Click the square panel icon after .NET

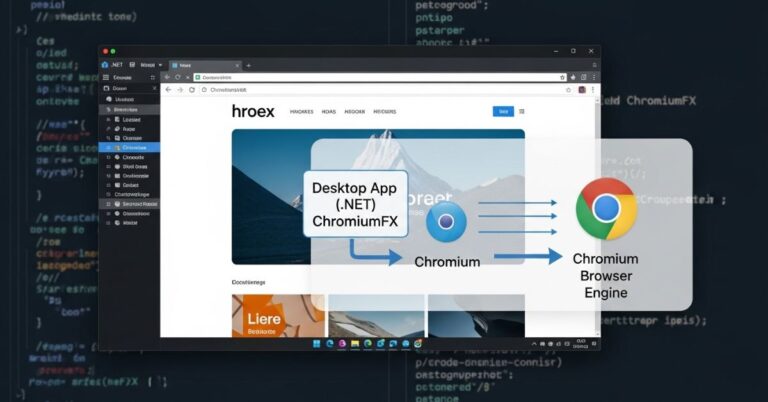pyautogui.click(x=132, y=65)
